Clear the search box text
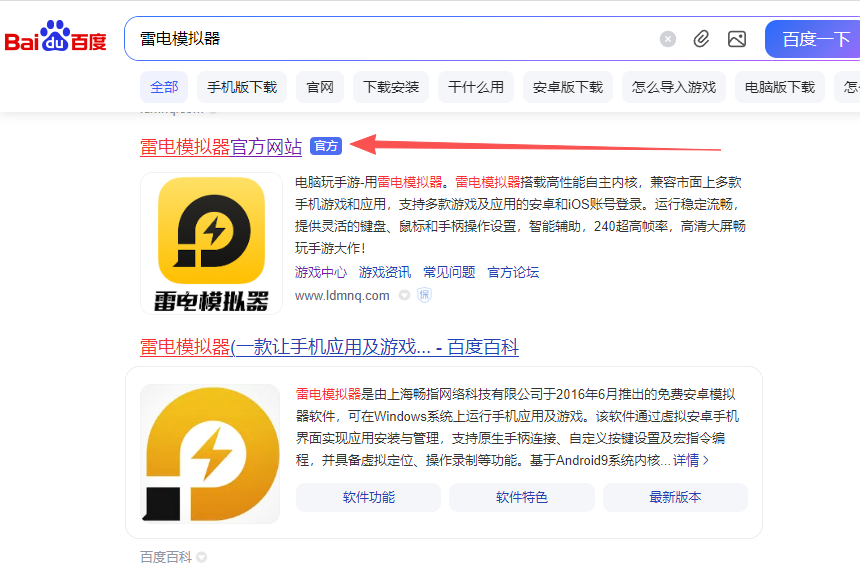860x570 pixels. tap(668, 39)
